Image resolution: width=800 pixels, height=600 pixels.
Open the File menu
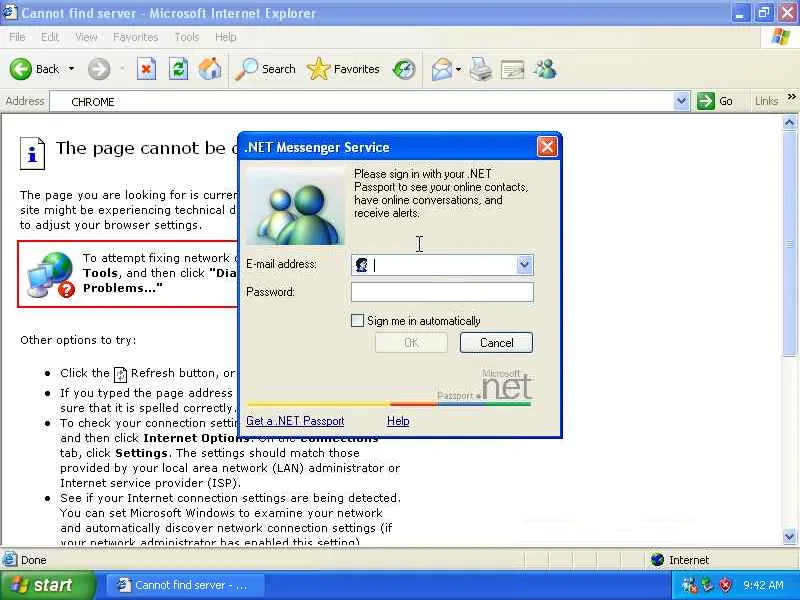point(17,37)
